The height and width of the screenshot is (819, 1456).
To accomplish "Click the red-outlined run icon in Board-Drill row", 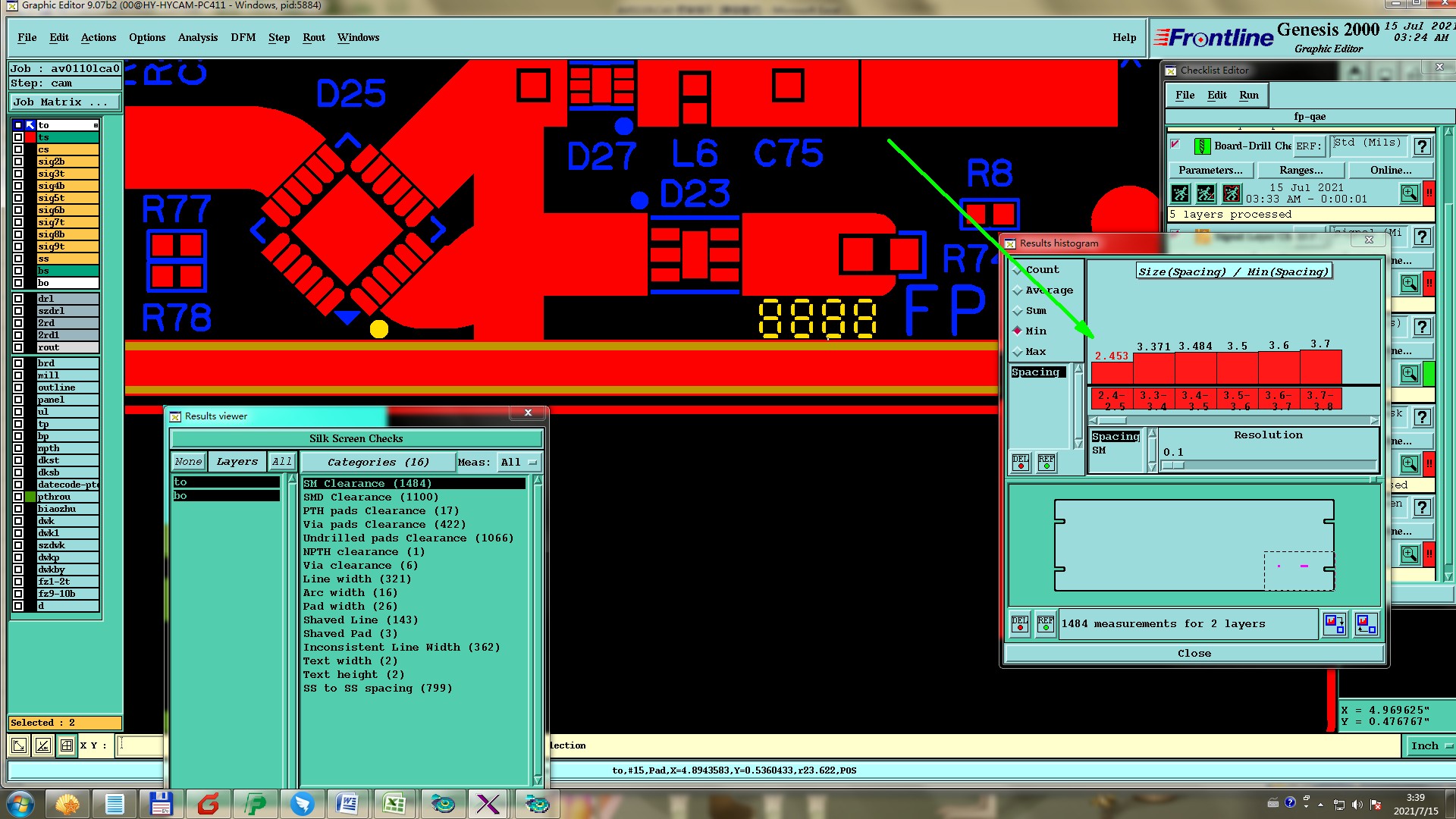I will (1232, 193).
